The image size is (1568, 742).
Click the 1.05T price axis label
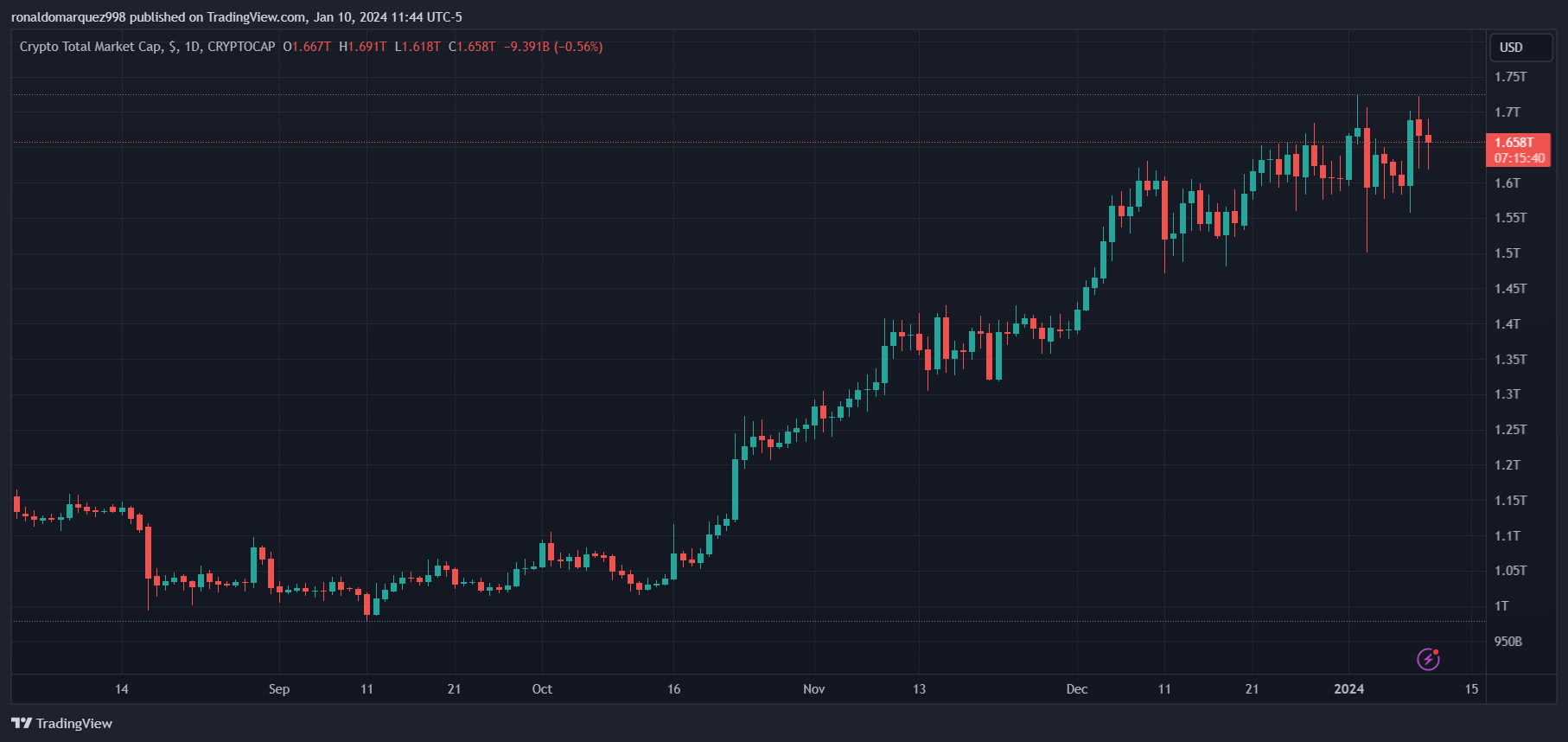coord(1511,571)
